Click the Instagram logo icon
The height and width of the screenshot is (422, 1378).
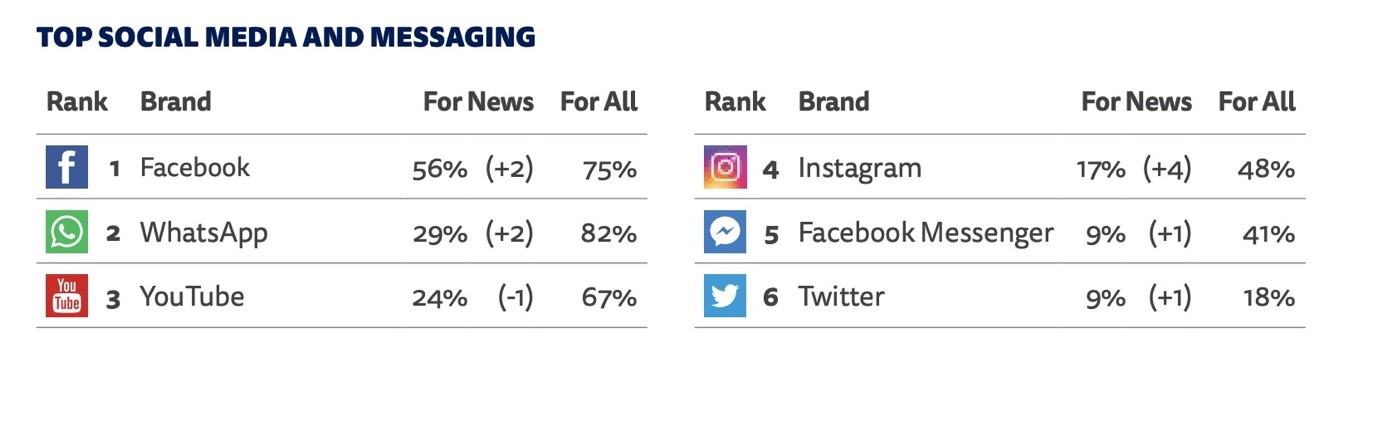point(725,167)
